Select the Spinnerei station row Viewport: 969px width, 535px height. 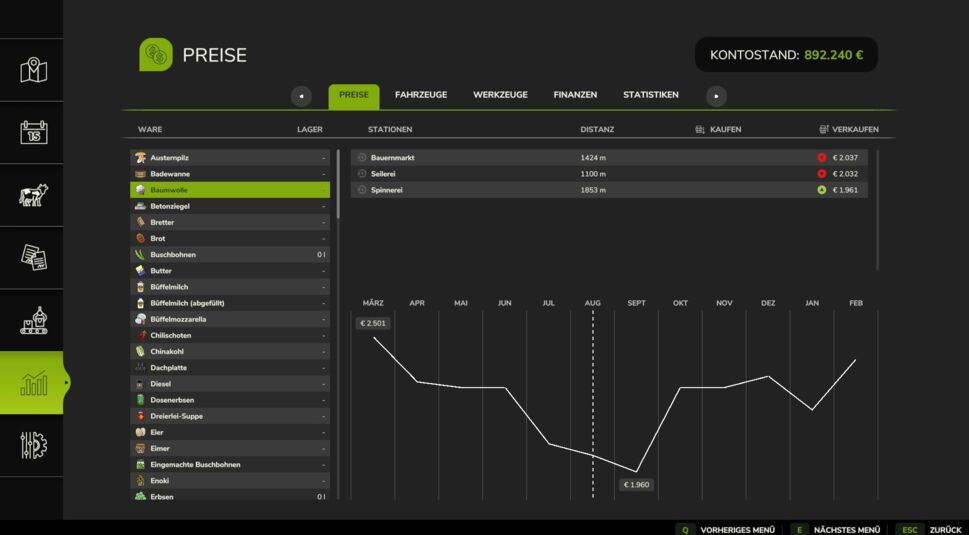(x=608, y=190)
